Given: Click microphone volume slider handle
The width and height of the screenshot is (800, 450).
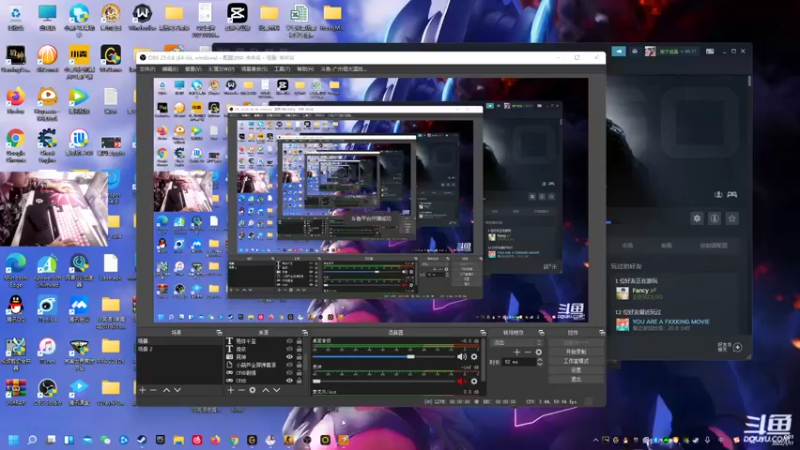Looking at the screenshot, I should 317,381.
